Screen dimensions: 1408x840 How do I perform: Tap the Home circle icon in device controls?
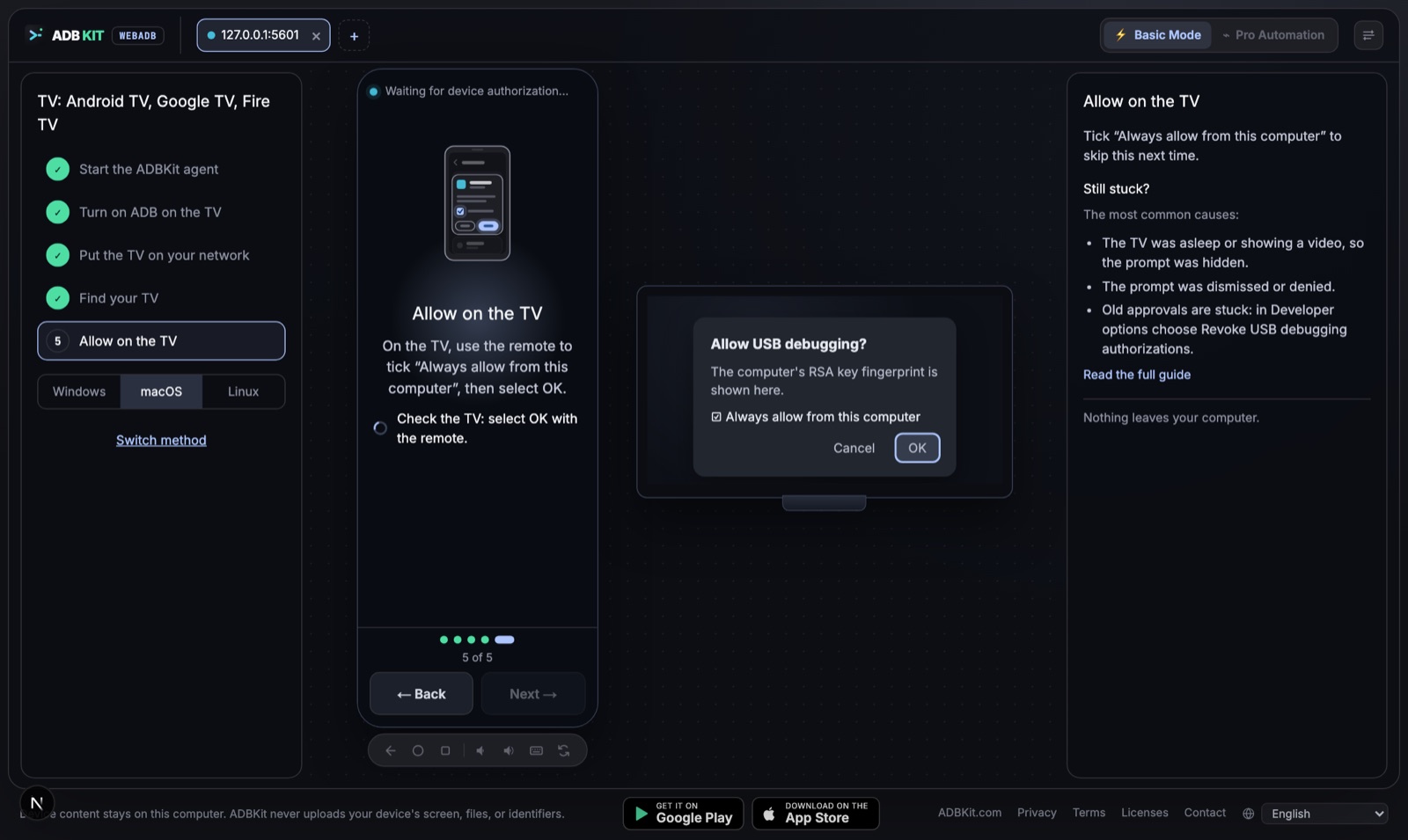coord(418,750)
